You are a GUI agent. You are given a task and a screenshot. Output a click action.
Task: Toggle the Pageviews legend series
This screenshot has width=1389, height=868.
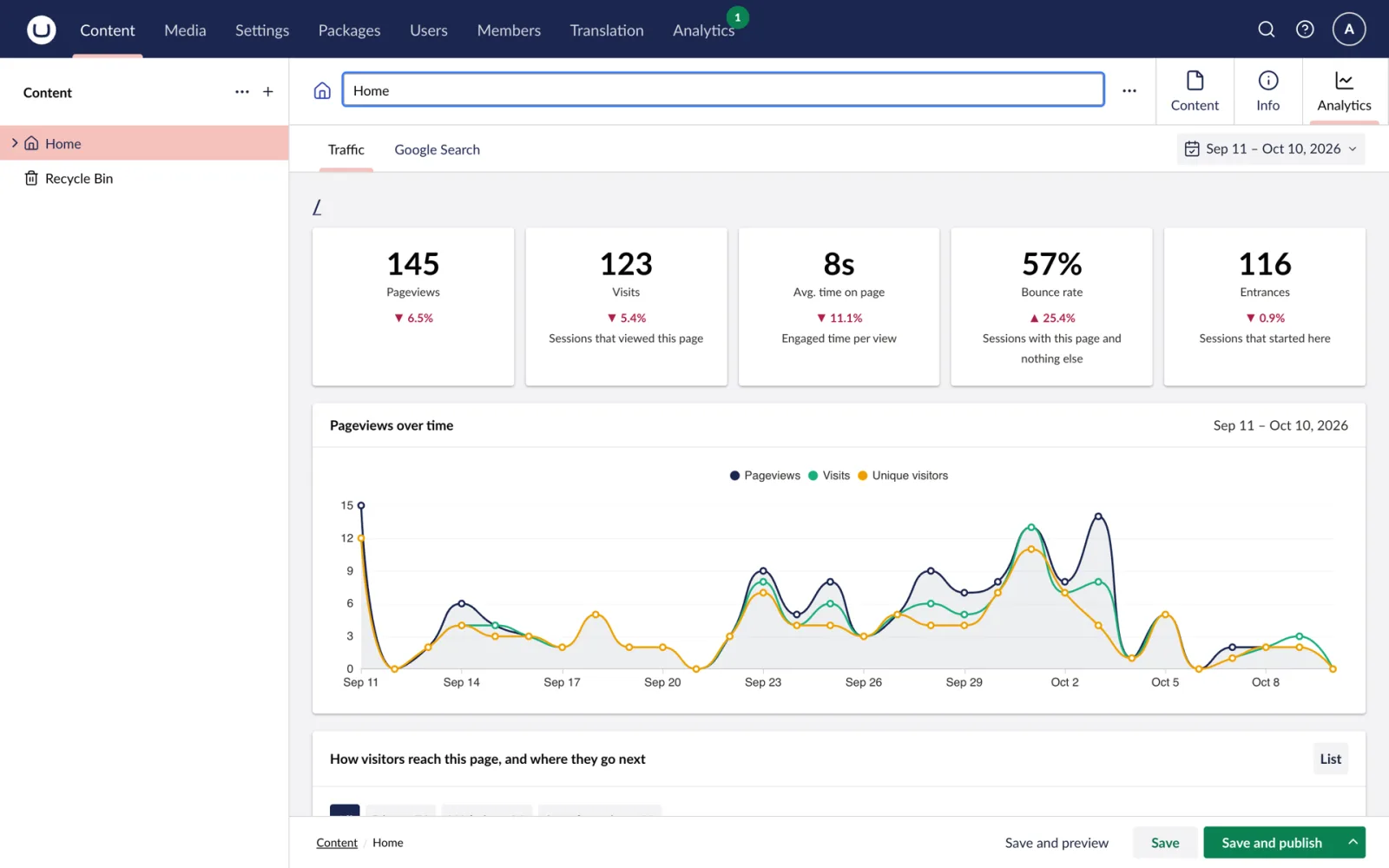[765, 476]
